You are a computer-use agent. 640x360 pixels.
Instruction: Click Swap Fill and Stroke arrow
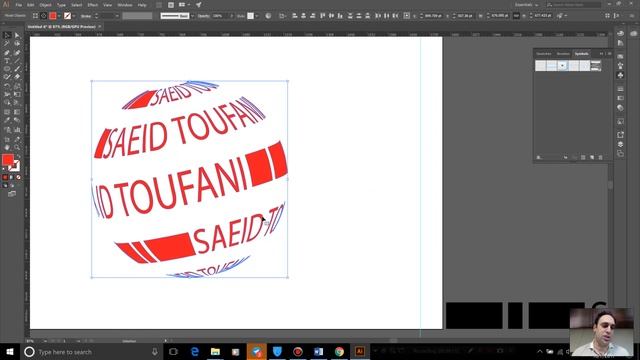[18, 156]
